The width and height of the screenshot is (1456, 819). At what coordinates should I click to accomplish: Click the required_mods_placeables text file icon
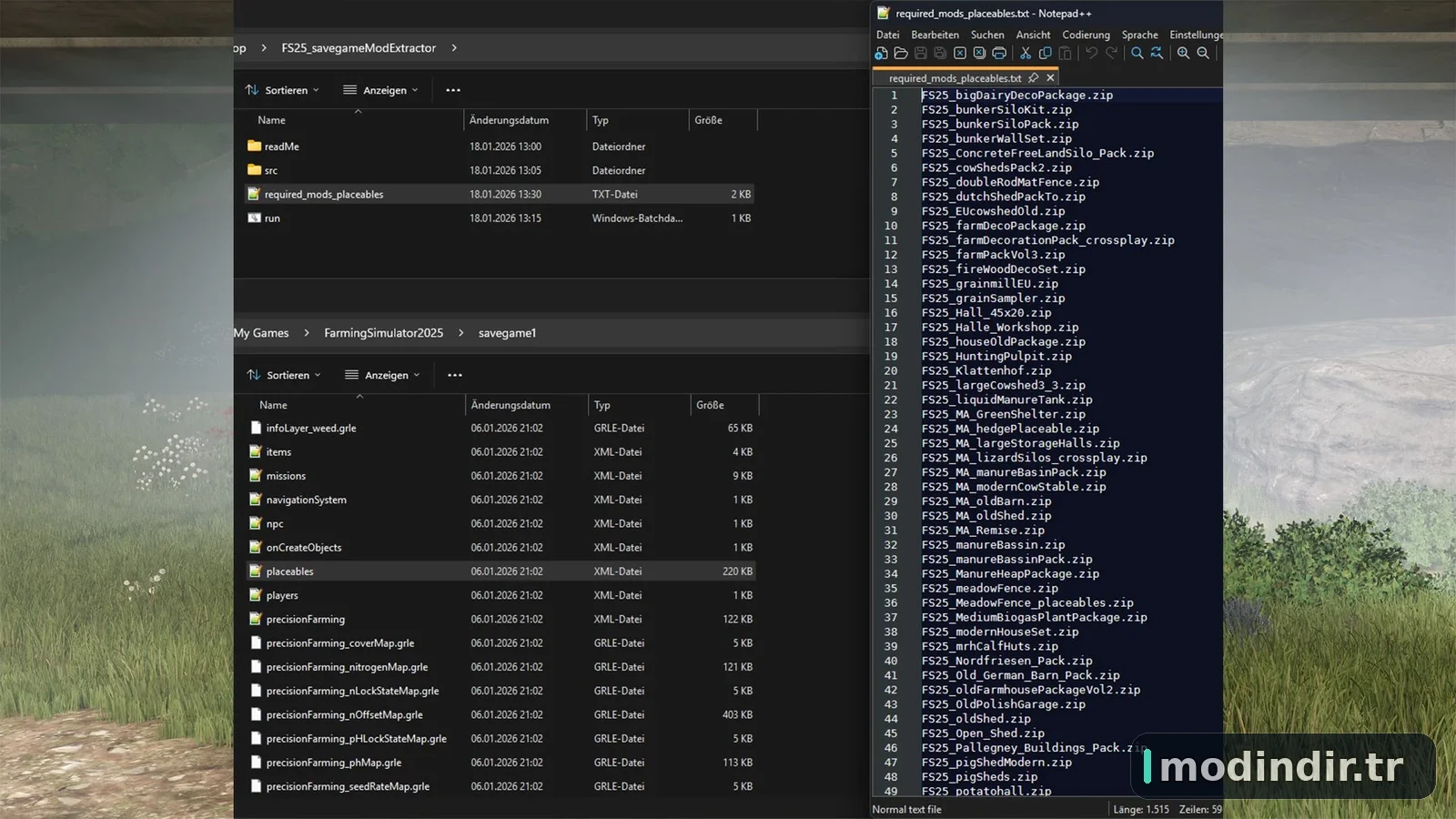(254, 194)
